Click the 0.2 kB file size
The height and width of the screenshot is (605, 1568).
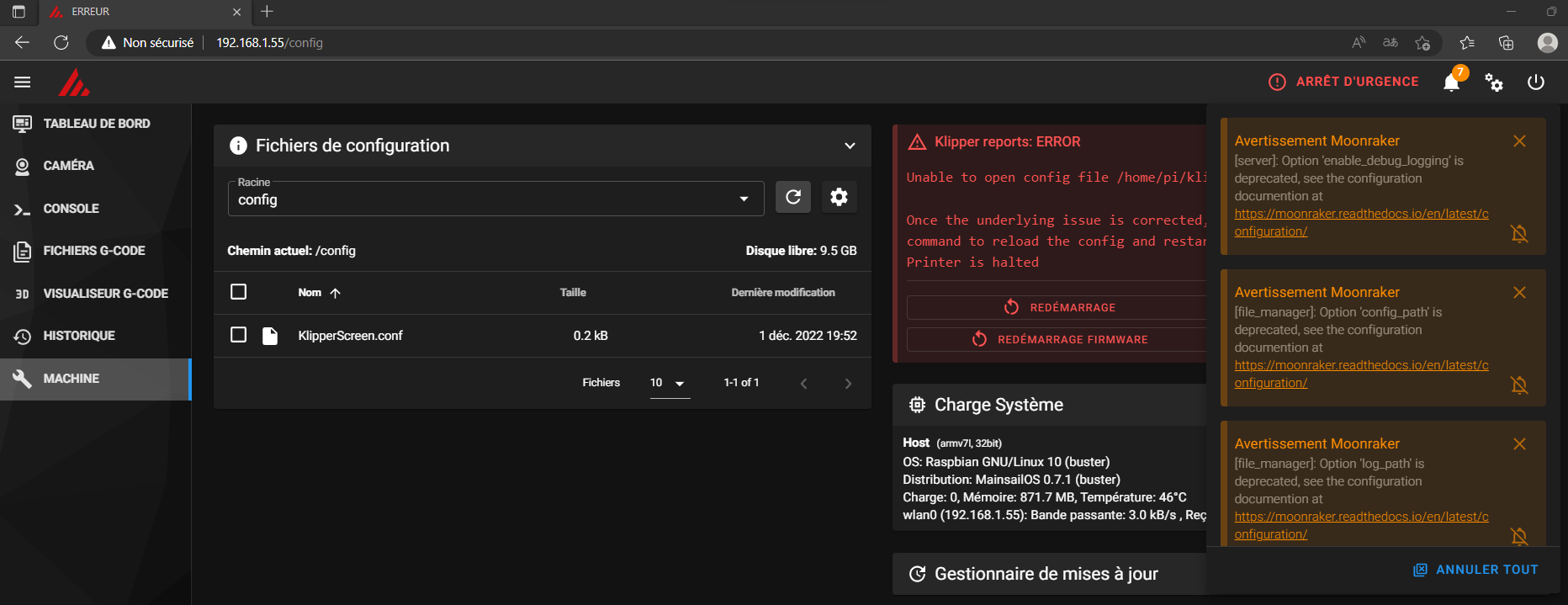[x=591, y=336]
